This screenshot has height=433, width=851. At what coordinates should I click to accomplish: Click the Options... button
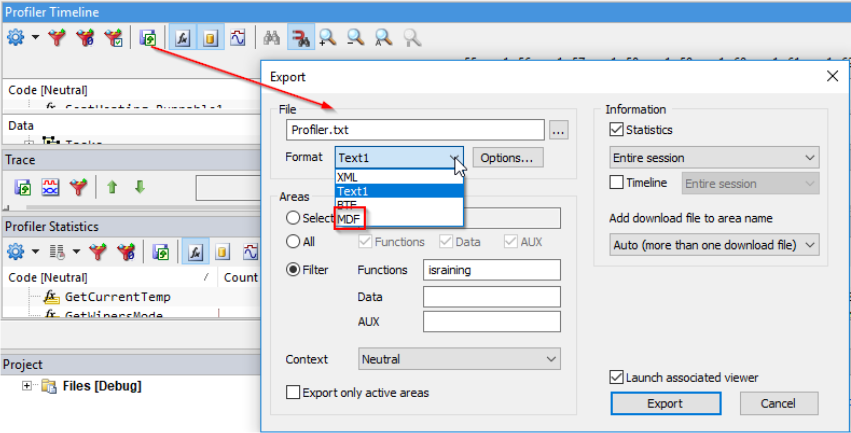pyautogui.click(x=508, y=158)
